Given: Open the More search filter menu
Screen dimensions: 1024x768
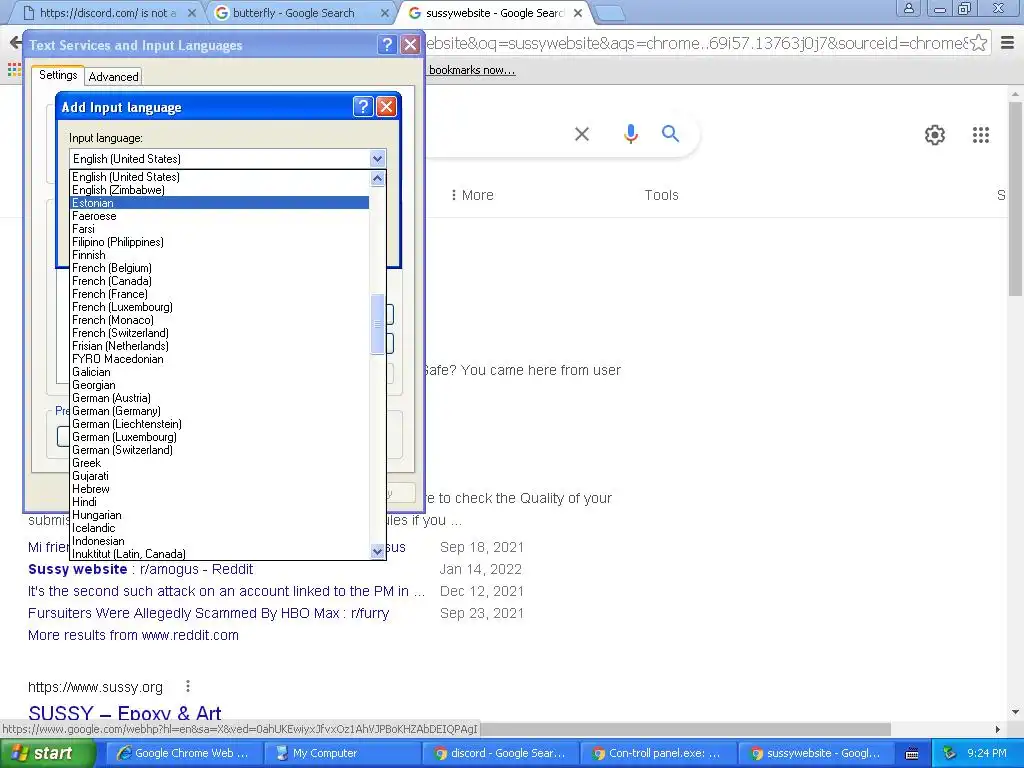Looking at the screenshot, I should pos(472,195).
